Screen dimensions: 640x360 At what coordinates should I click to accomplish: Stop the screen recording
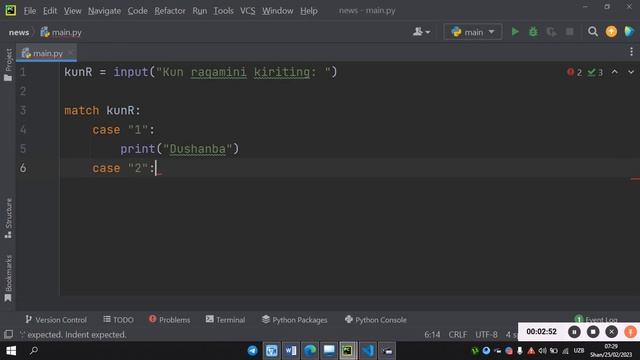pyautogui.click(x=593, y=332)
